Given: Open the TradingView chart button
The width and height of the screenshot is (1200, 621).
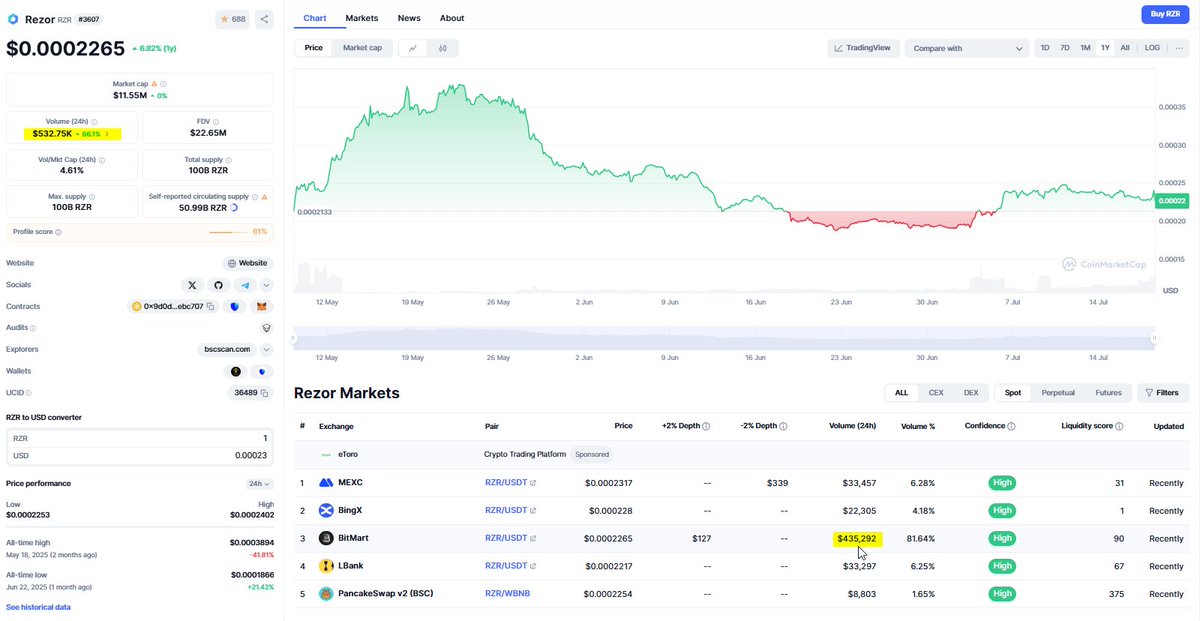Looking at the screenshot, I should (x=864, y=48).
